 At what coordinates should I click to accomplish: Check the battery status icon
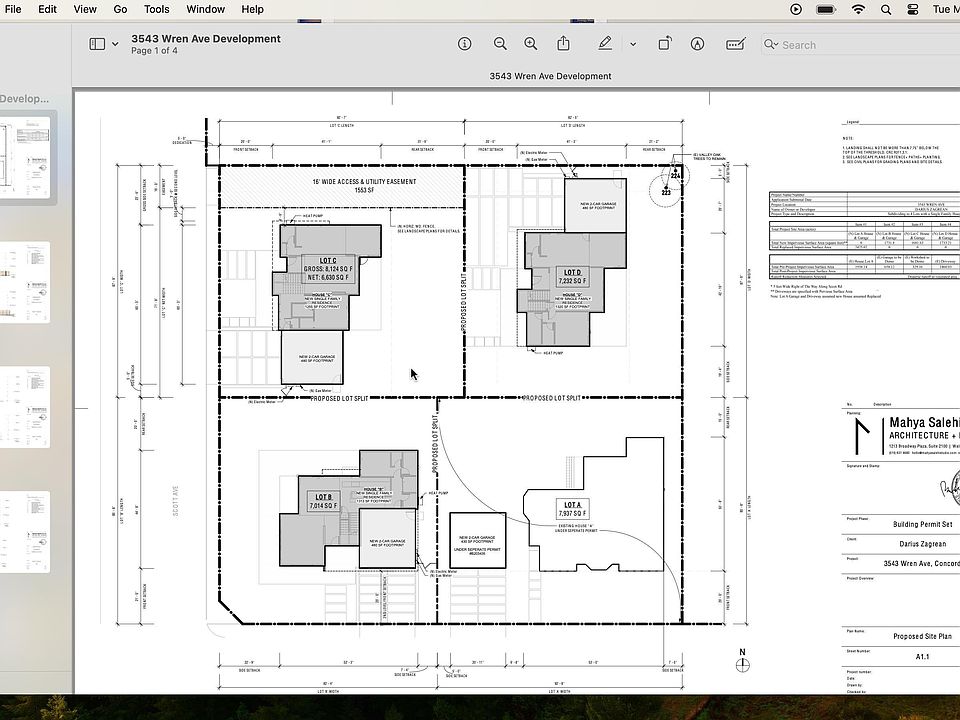tap(827, 9)
